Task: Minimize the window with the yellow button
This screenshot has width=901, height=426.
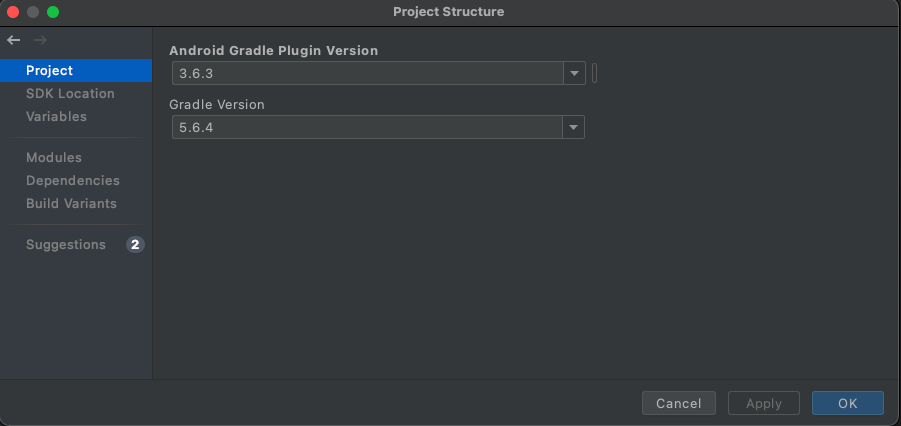Action: 33,12
